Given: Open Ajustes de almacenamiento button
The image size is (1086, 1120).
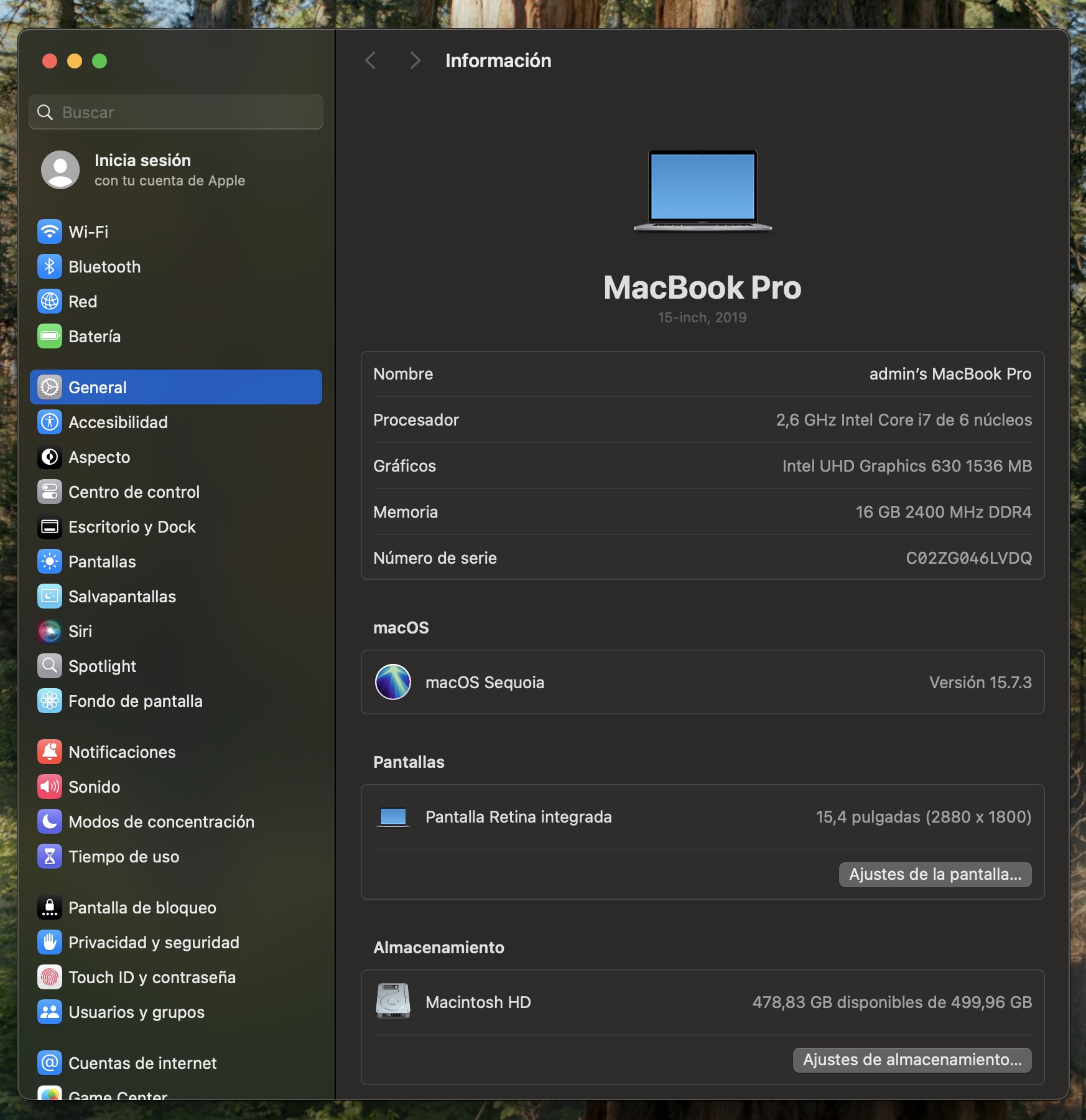Looking at the screenshot, I should (x=912, y=1060).
